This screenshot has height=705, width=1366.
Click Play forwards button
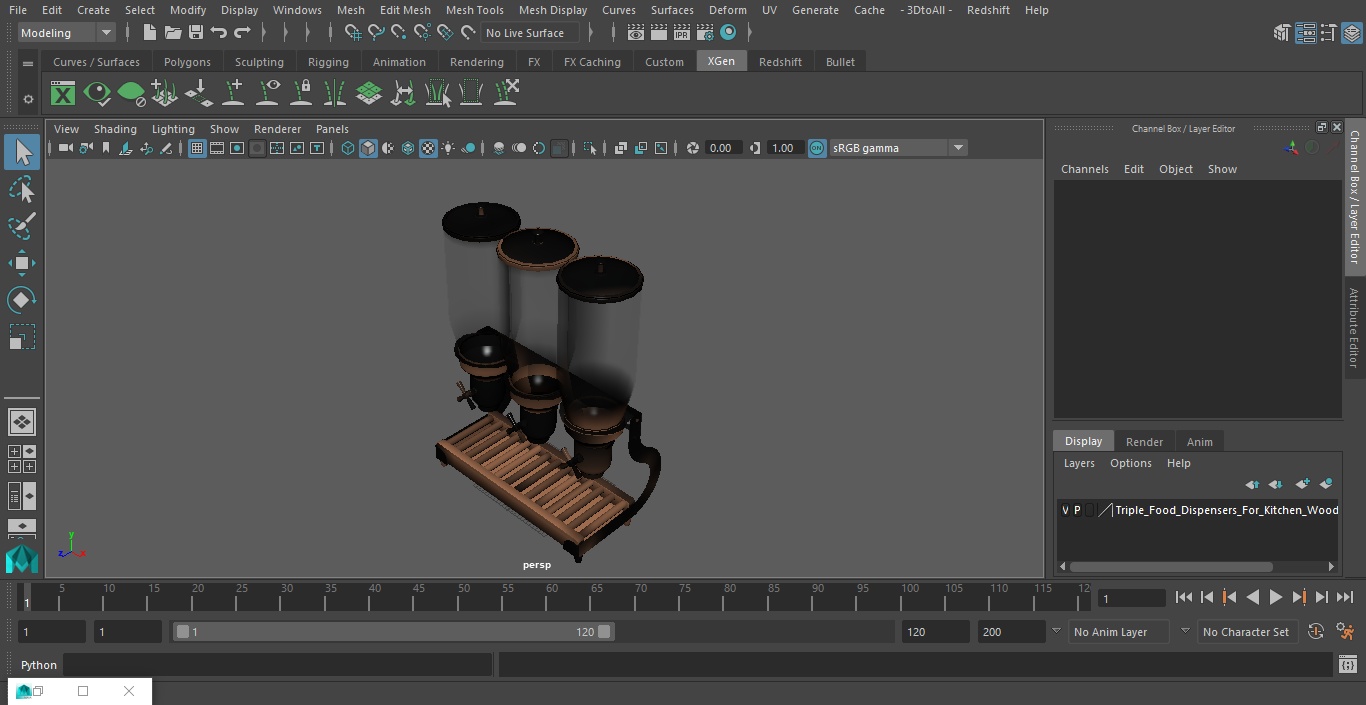[x=1276, y=597]
